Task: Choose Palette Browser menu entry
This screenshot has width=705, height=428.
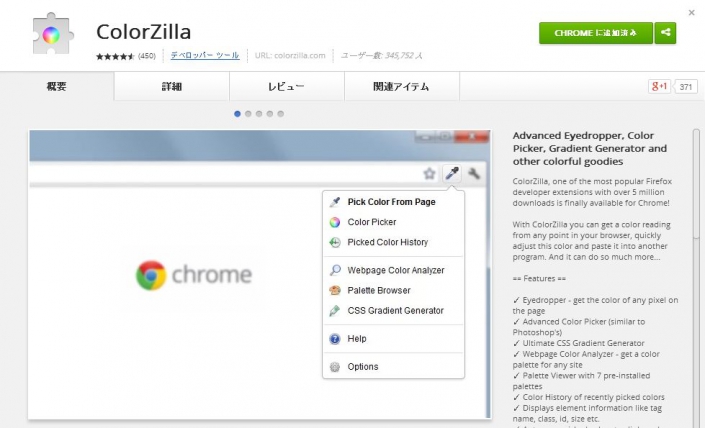Action: (393, 290)
